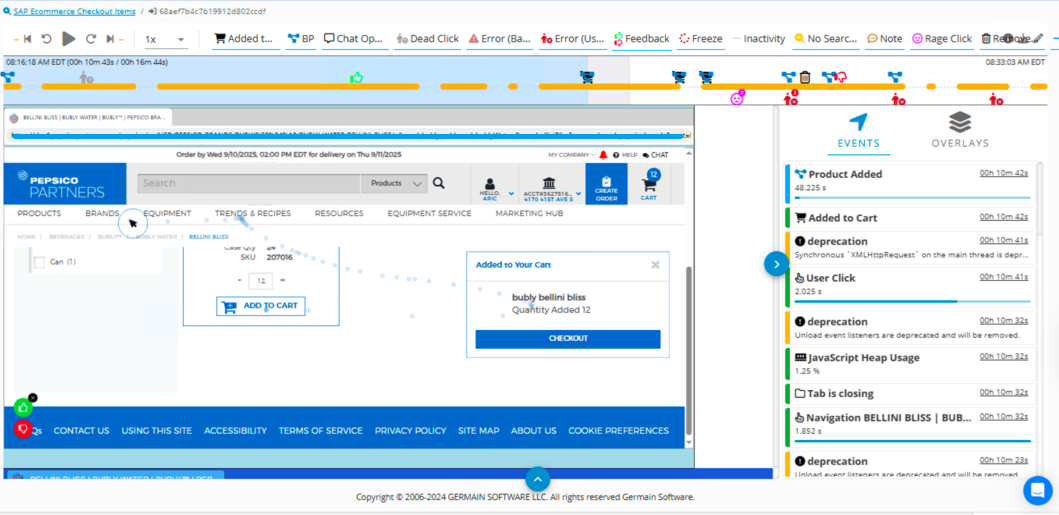Image resolution: width=1059 pixels, height=515 pixels.
Task: Skip to the end of the replay
Action: [109, 39]
